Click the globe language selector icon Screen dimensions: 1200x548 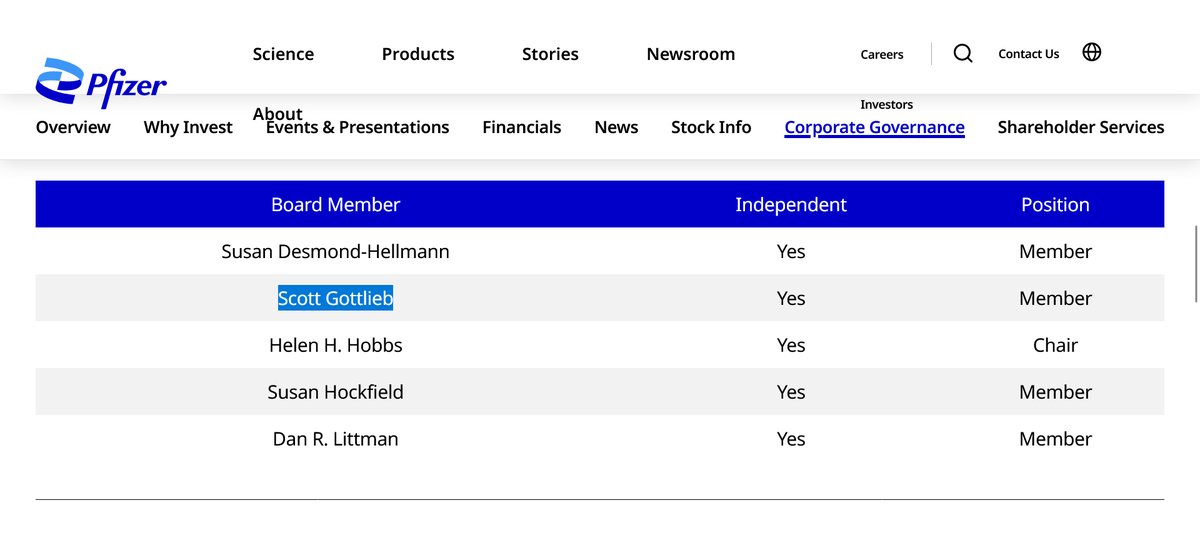[1092, 52]
